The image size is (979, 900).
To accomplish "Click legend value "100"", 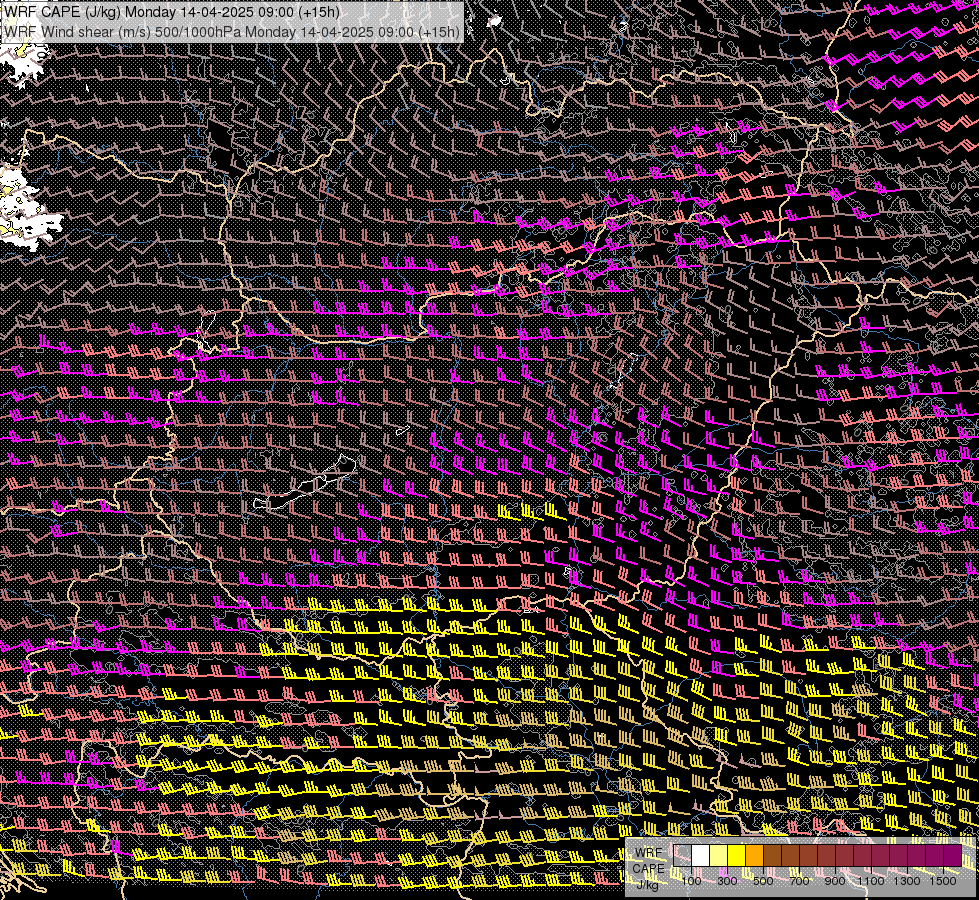I will (691, 881).
